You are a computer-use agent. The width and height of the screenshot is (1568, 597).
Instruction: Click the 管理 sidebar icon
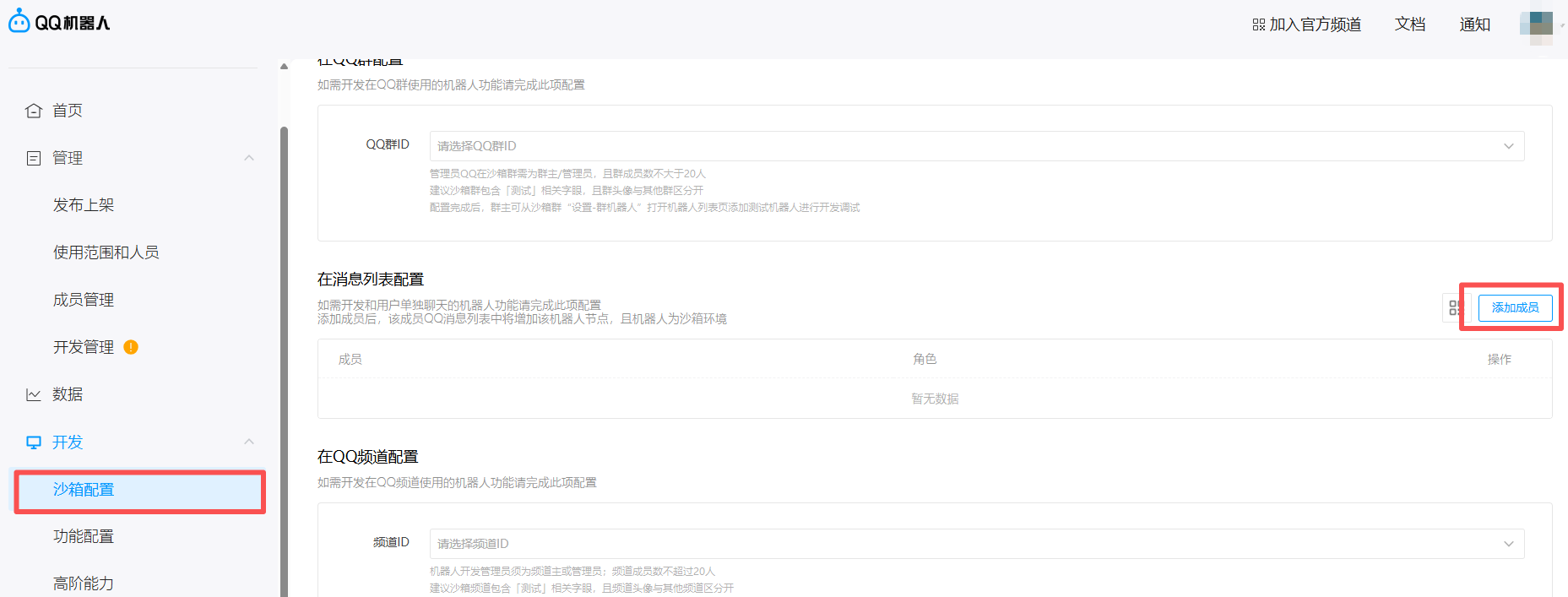tap(34, 158)
